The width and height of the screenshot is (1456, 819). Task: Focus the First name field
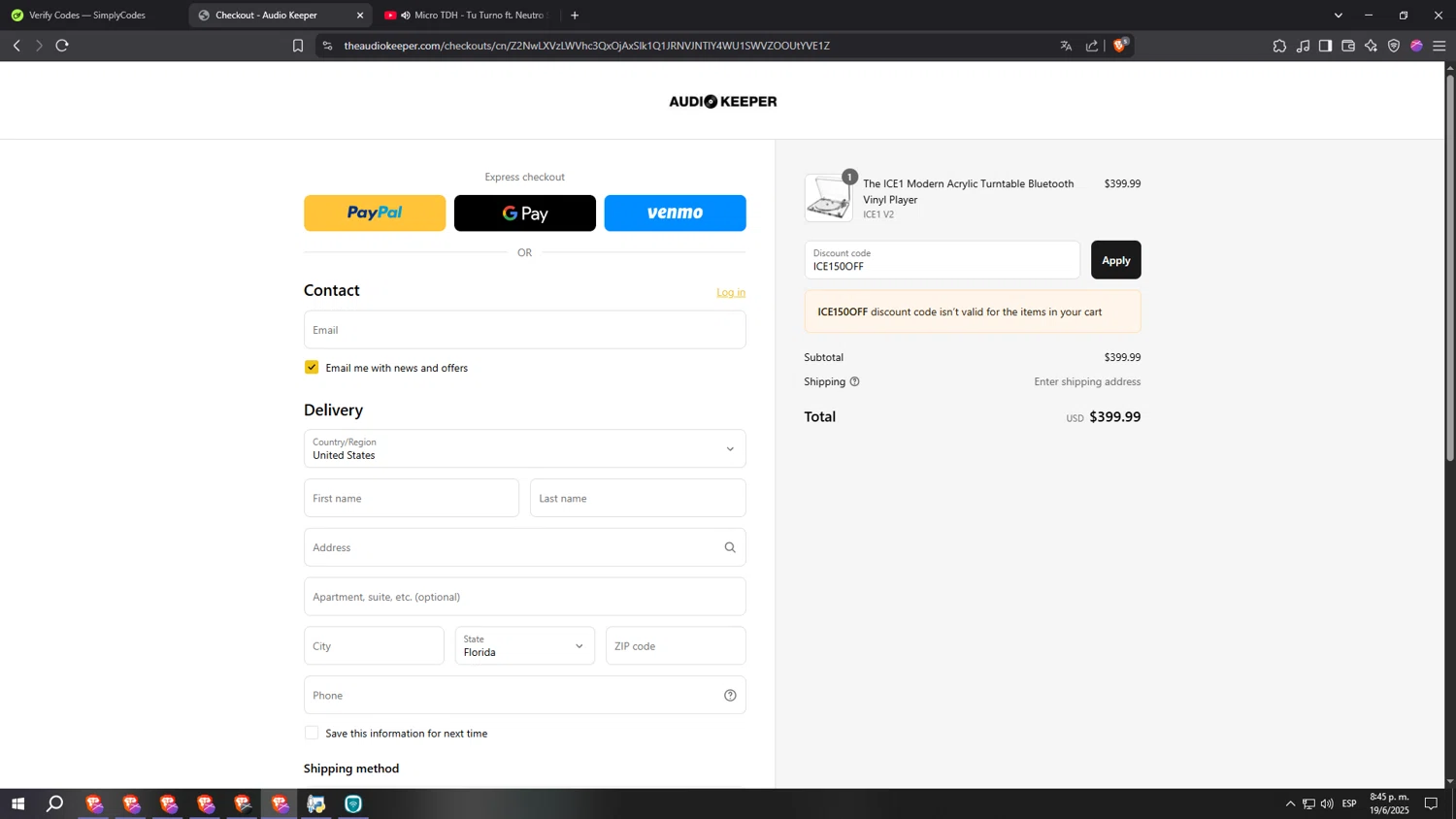tap(412, 499)
